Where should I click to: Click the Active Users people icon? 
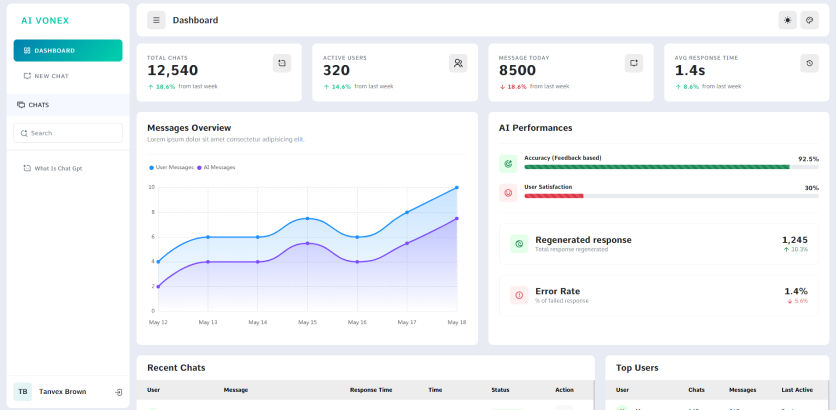coord(458,63)
